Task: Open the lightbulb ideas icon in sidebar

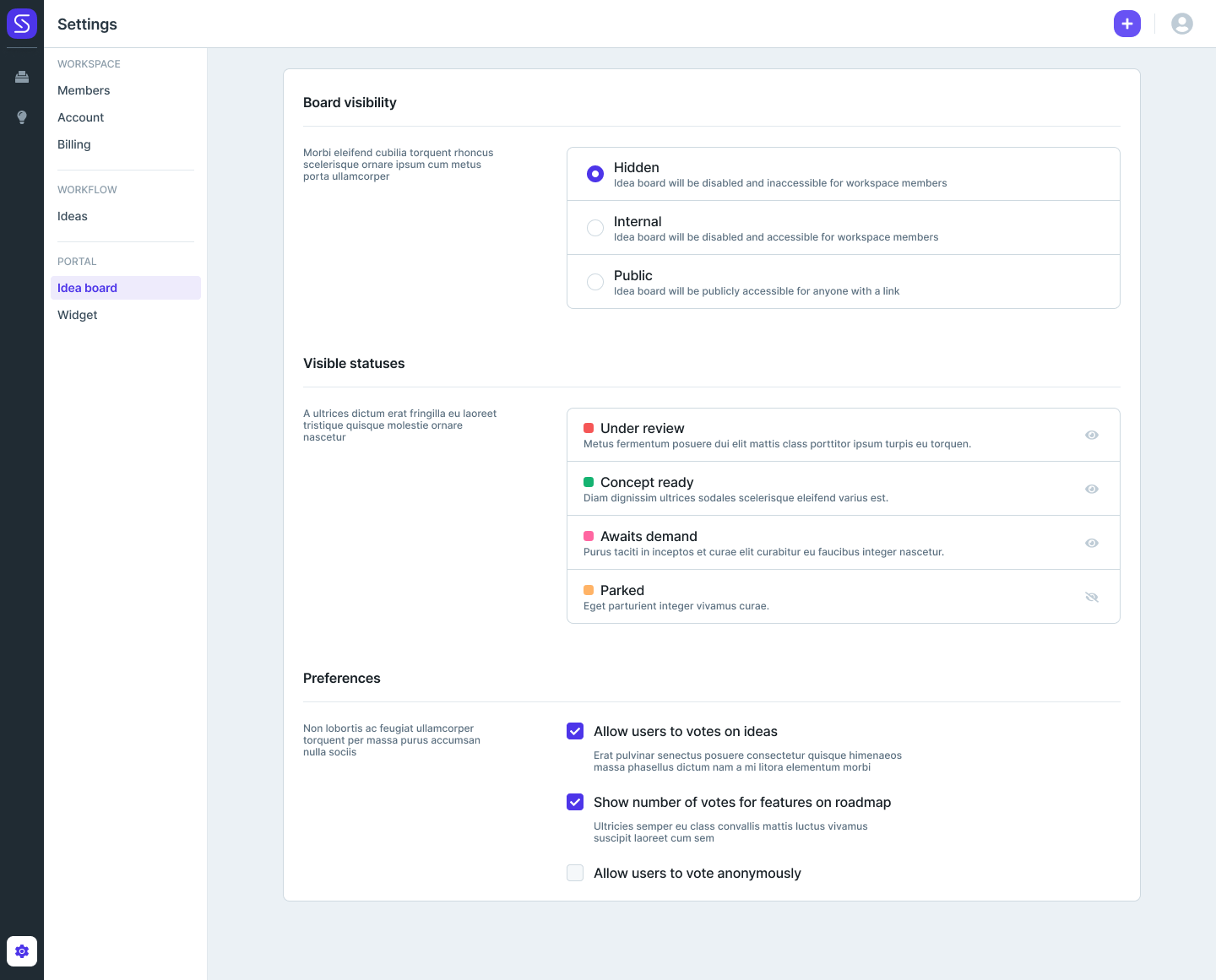Action: (22, 117)
